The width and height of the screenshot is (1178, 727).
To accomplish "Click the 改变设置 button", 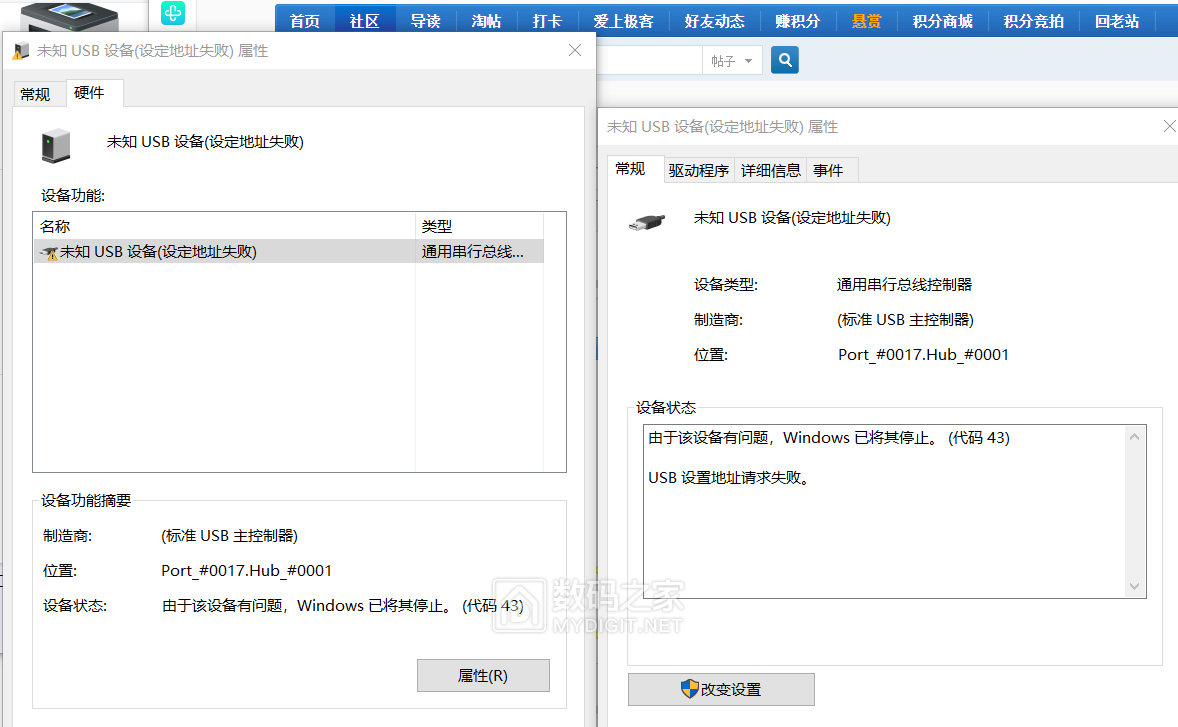I will click(x=721, y=690).
